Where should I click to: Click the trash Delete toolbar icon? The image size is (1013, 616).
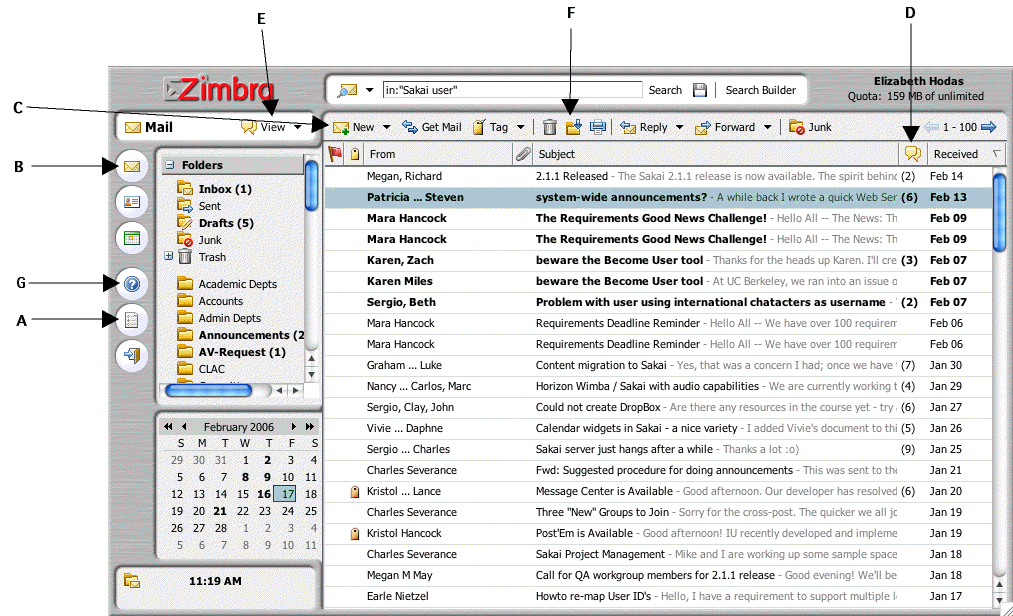[549, 127]
